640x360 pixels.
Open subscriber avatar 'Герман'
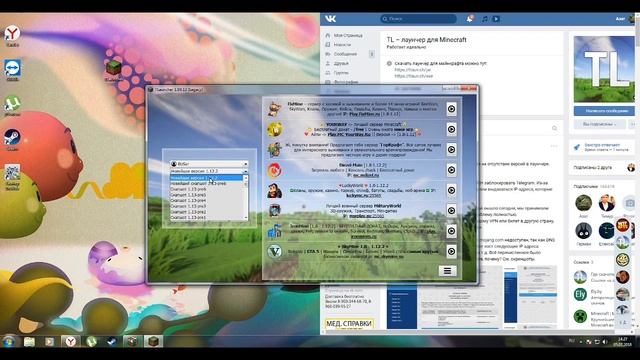pyautogui.click(x=583, y=231)
